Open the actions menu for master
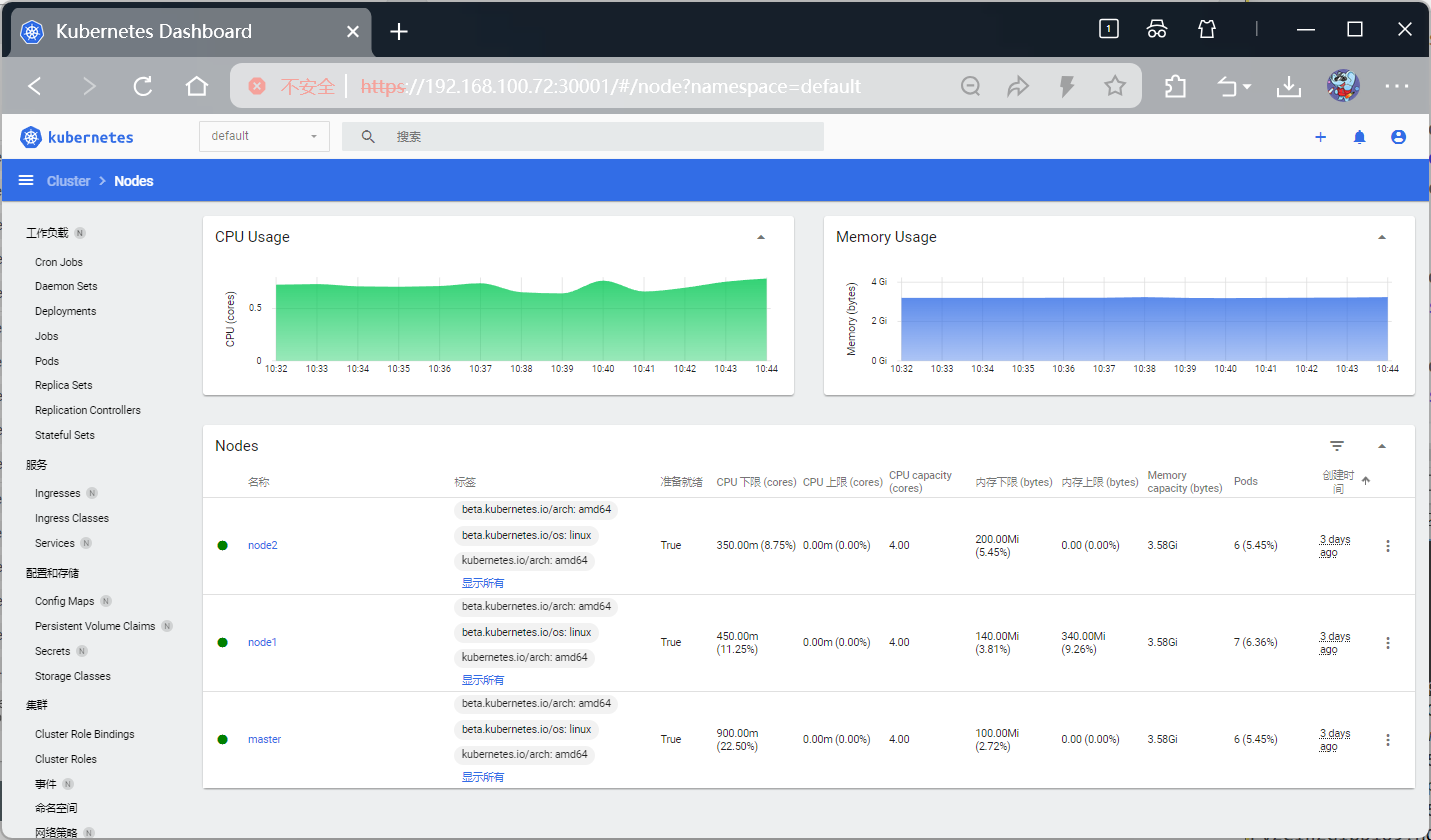This screenshot has width=1431, height=840. pyautogui.click(x=1387, y=739)
